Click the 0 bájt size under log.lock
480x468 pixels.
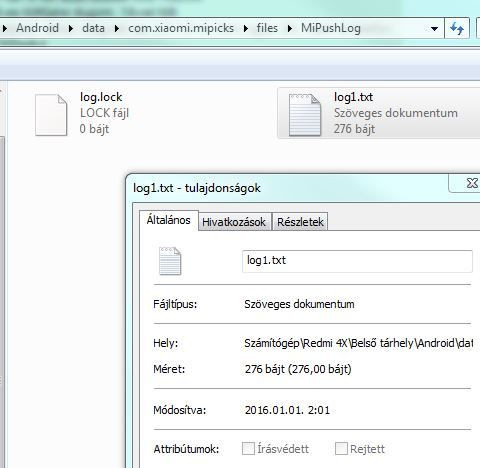point(94,129)
